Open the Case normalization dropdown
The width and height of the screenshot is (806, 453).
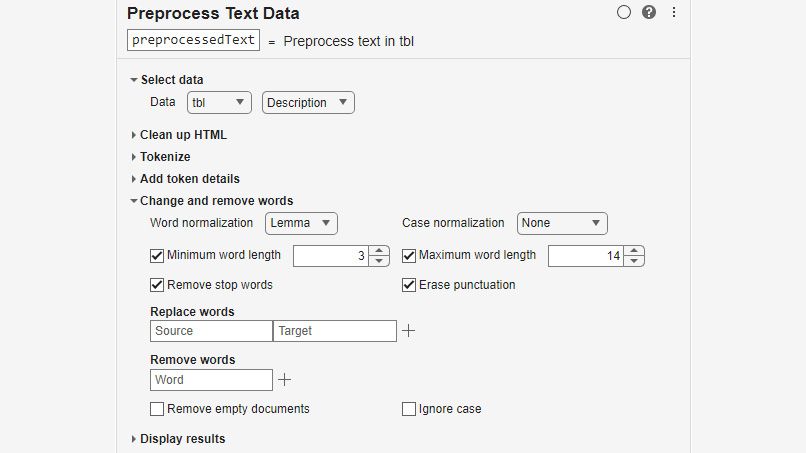point(562,223)
